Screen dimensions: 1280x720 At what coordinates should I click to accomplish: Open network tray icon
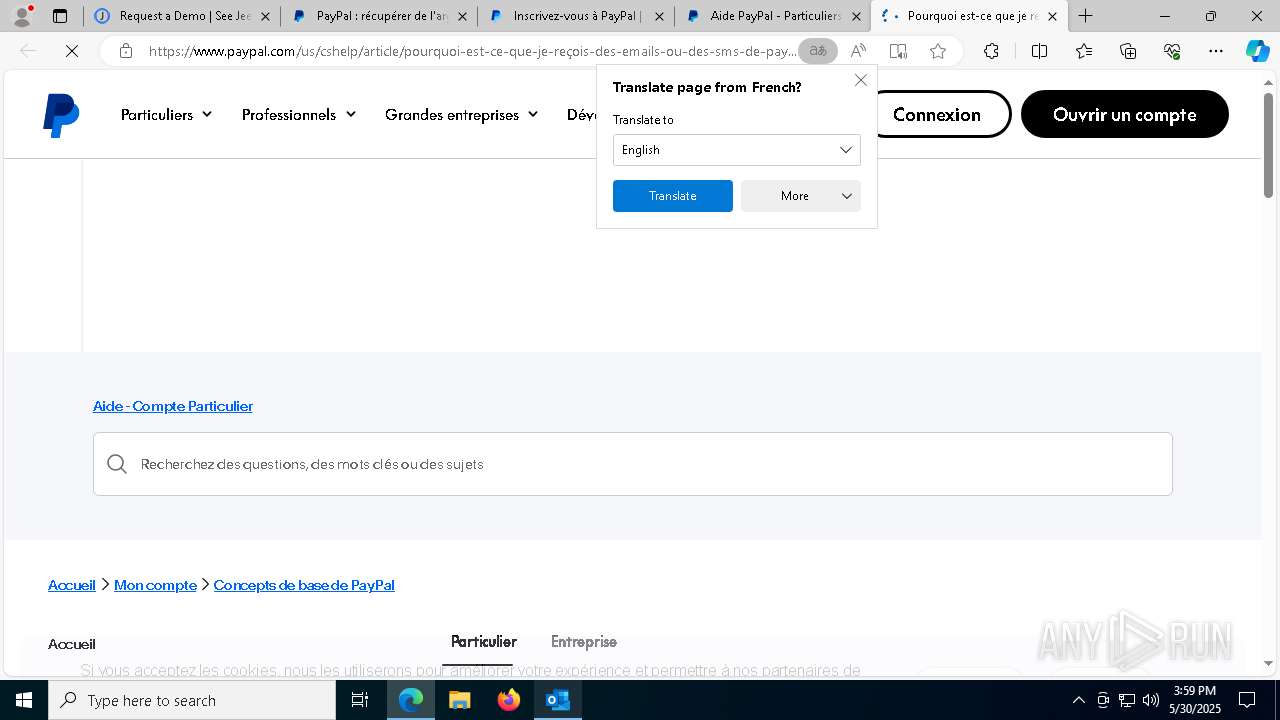click(1127, 700)
